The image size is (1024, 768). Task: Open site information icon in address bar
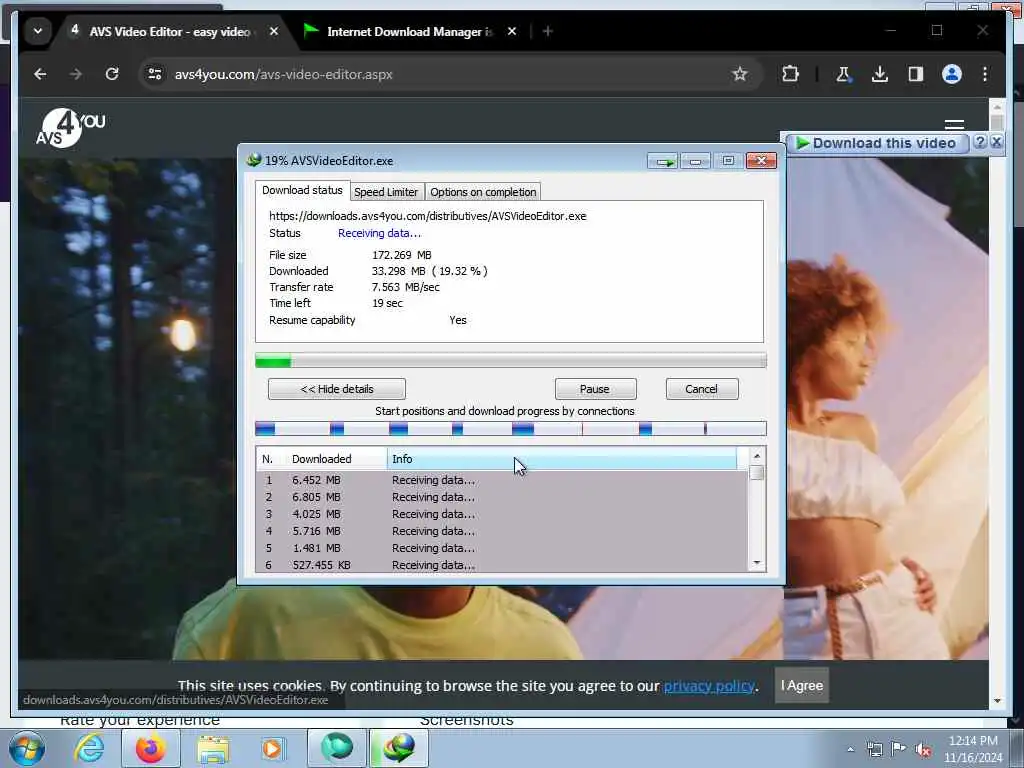pos(155,74)
